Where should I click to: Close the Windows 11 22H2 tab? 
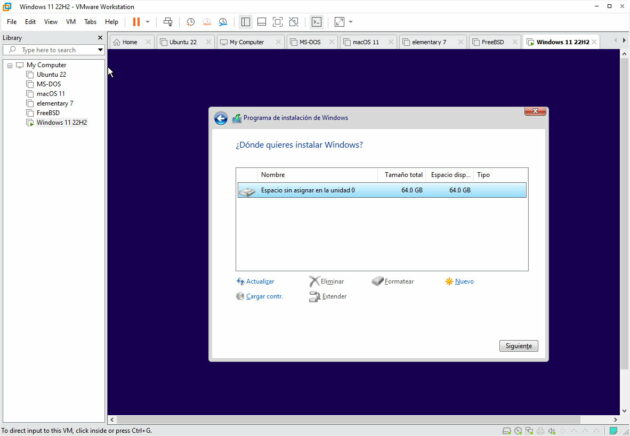[x=594, y=42]
